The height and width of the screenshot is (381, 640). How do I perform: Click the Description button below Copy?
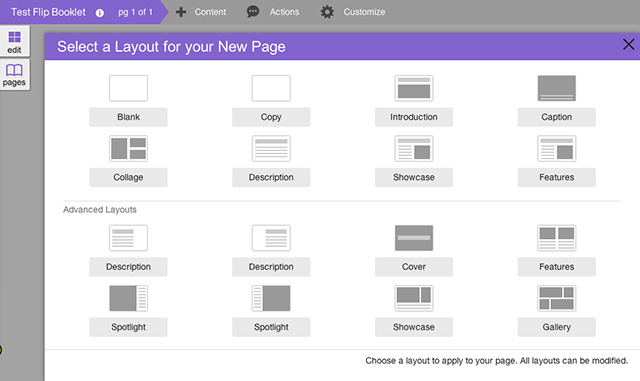click(x=271, y=178)
